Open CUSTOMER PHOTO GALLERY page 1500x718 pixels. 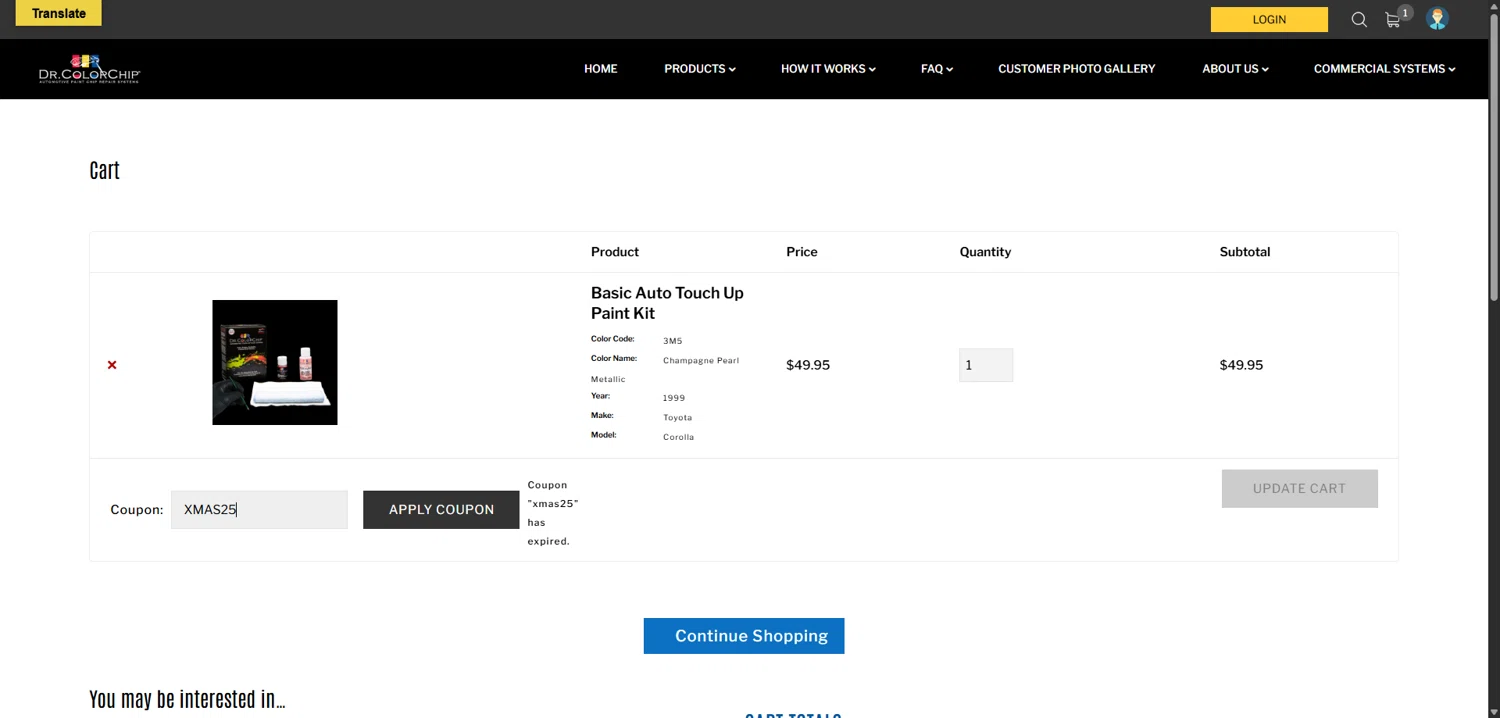pyautogui.click(x=1076, y=69)
